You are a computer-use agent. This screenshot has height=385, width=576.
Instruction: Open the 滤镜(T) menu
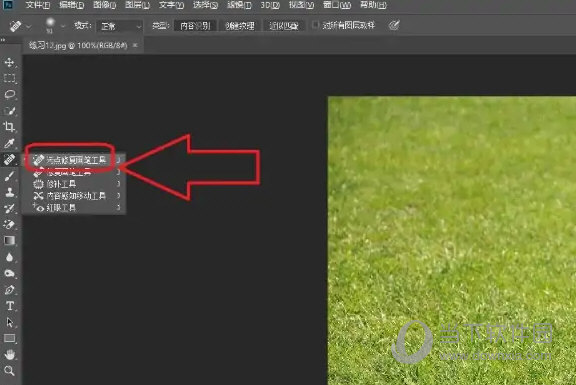(239, 5)
